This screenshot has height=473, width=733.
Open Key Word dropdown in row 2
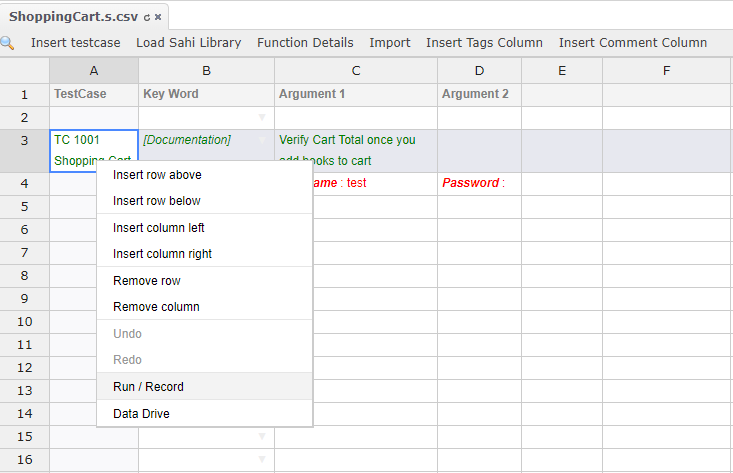click(x=262, y=118)
